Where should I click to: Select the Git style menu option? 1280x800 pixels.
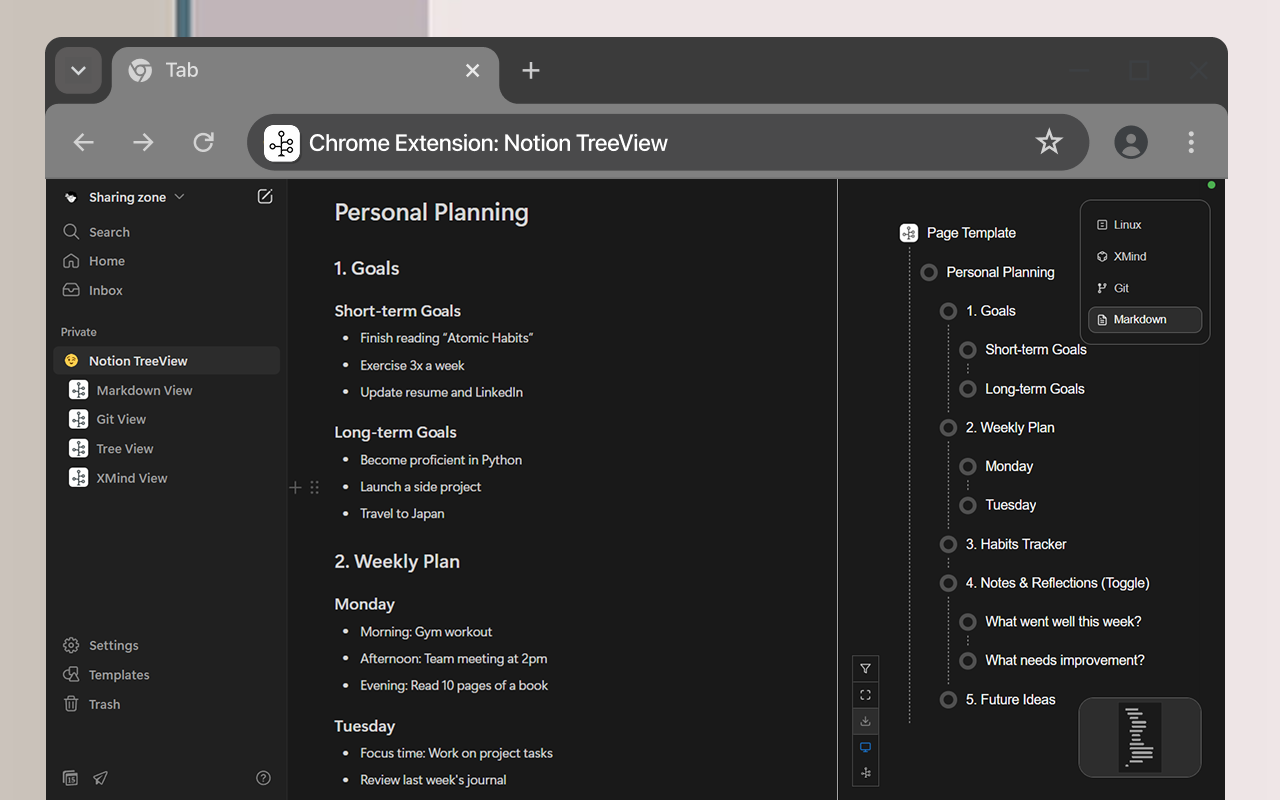click(x=1145, y=288)
